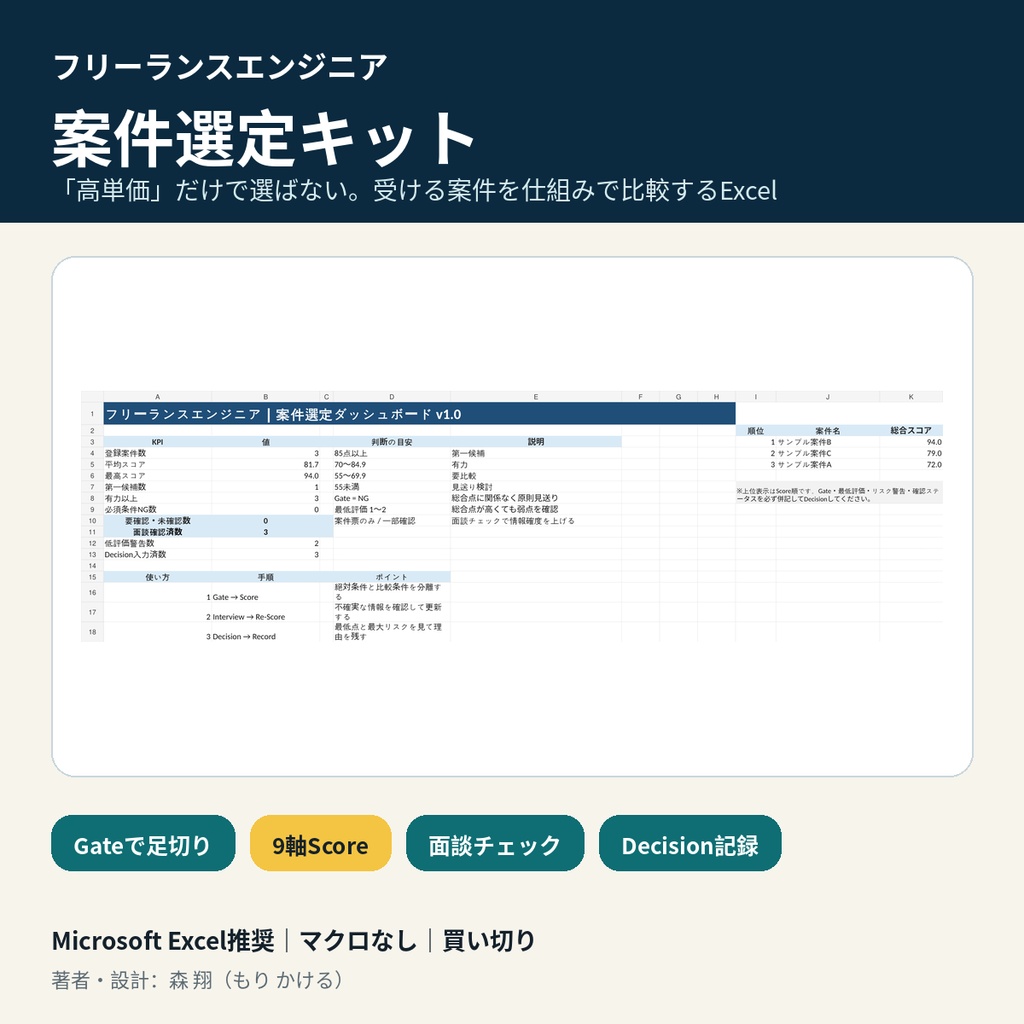This screenshot has height=1024, width=1024.
Task: Click the '総合スコア' header cell
Action: 911,431
